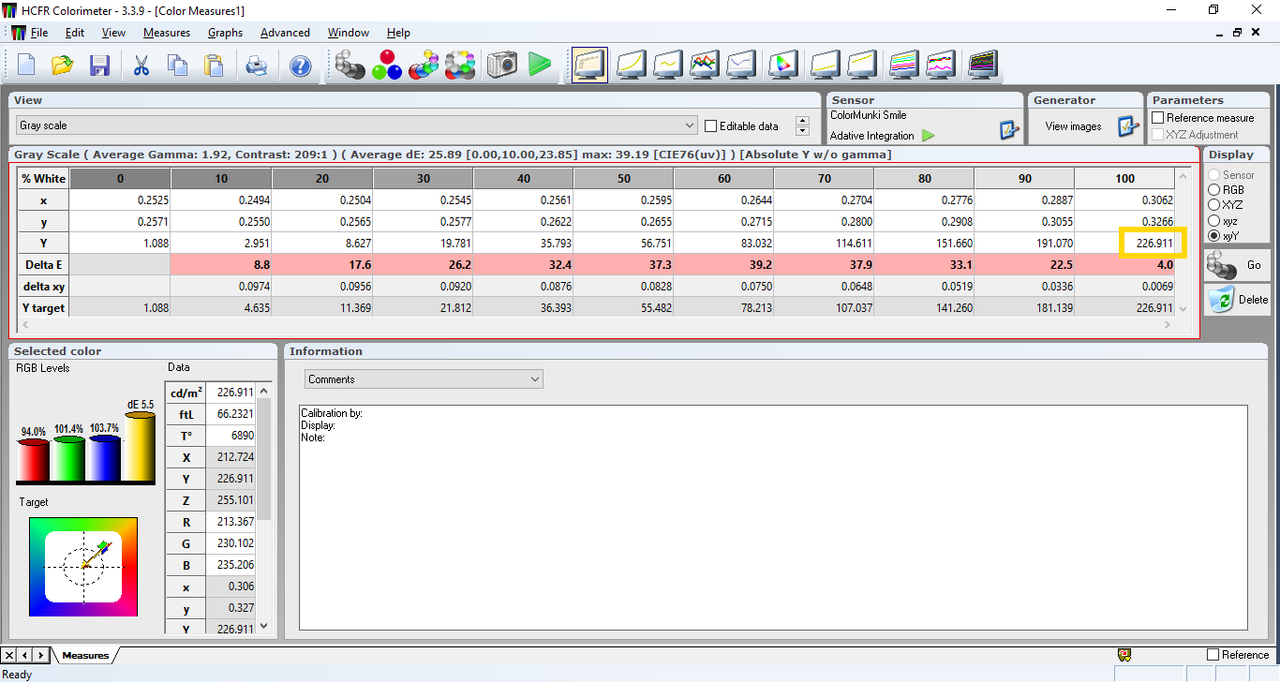
Task: Select xyY display radio button
Action: pos(1214,236)
